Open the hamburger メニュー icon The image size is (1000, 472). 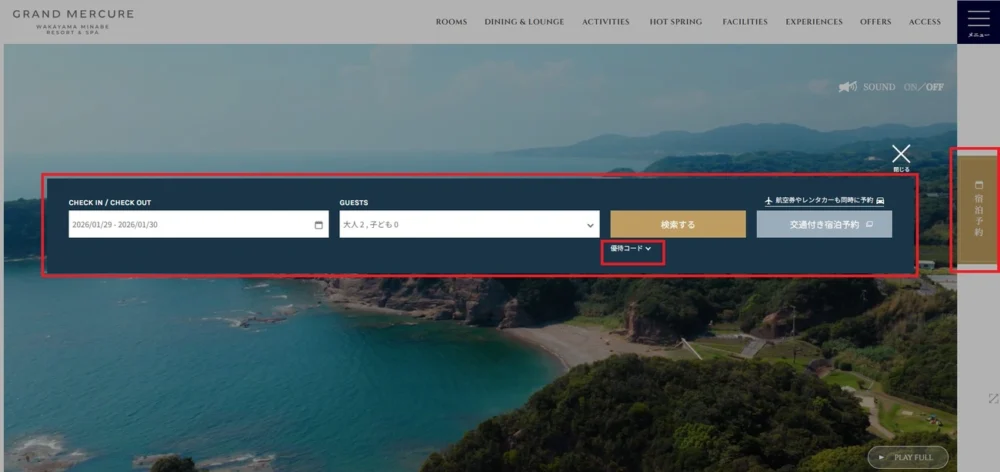point(977,21)
